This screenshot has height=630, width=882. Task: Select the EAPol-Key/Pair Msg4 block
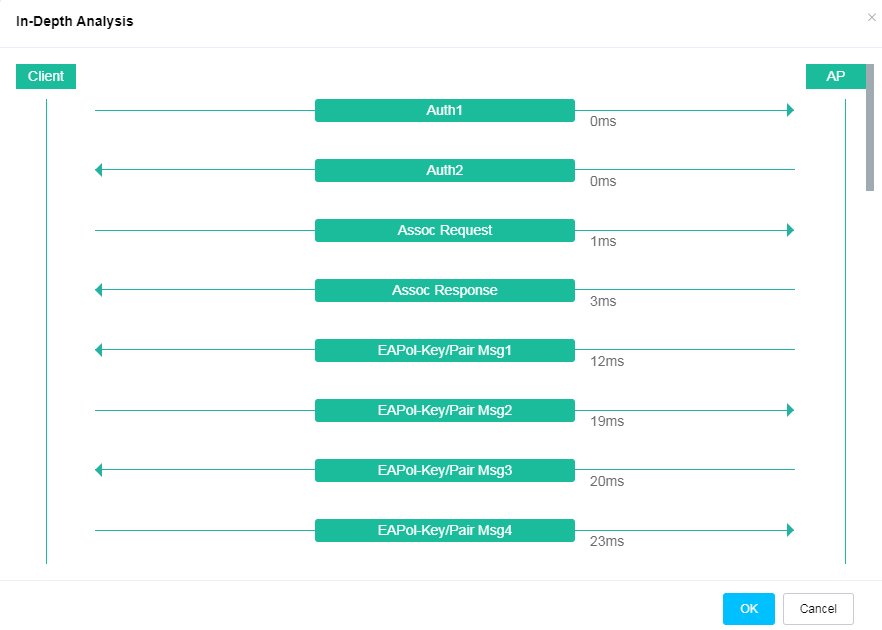[x=444, y=530]
